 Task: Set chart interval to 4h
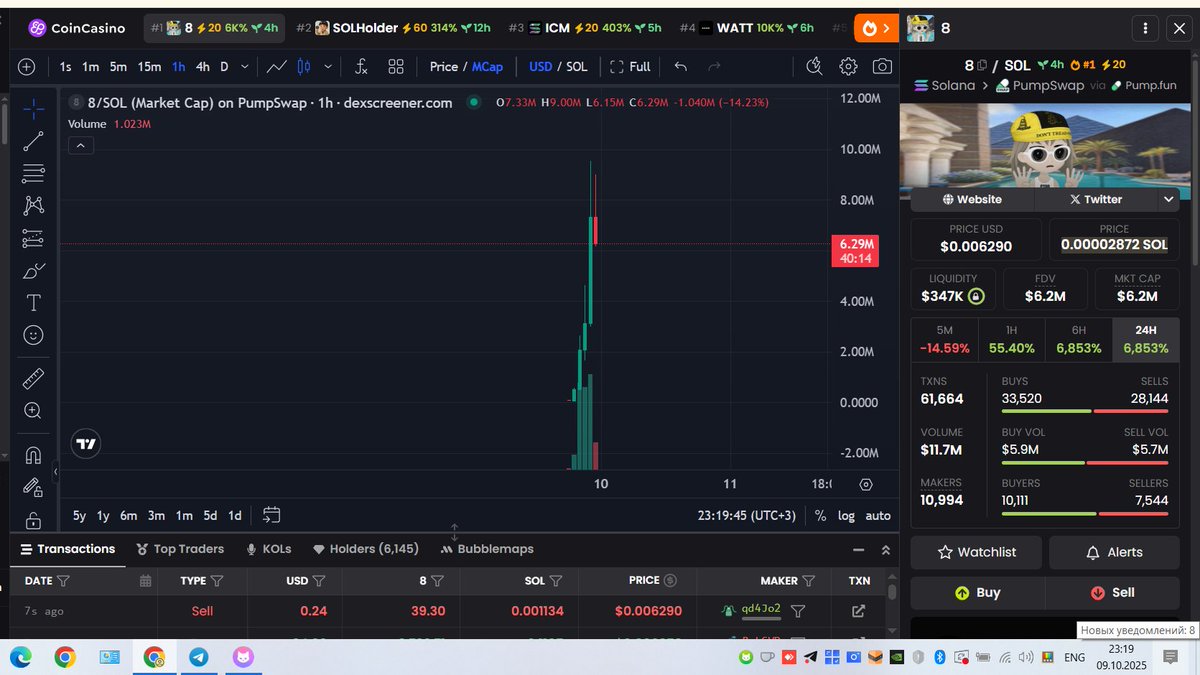coord(203,67)
